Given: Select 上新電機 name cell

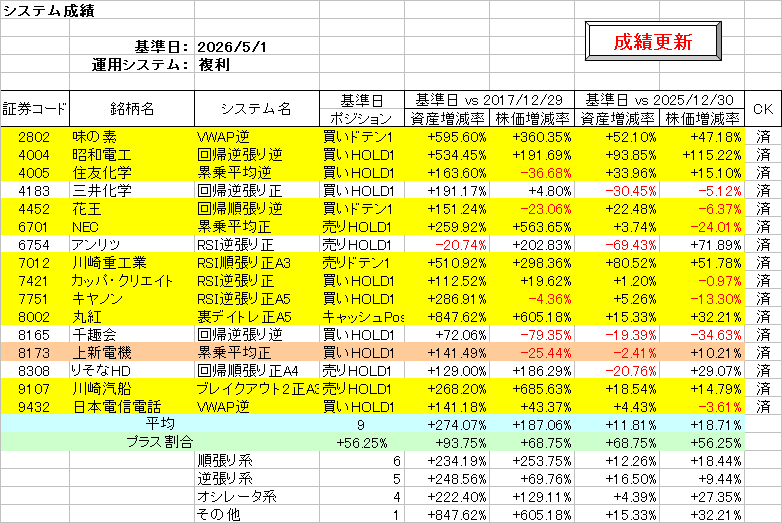Looking at the screenshot, I should click(x=102, y=352).
